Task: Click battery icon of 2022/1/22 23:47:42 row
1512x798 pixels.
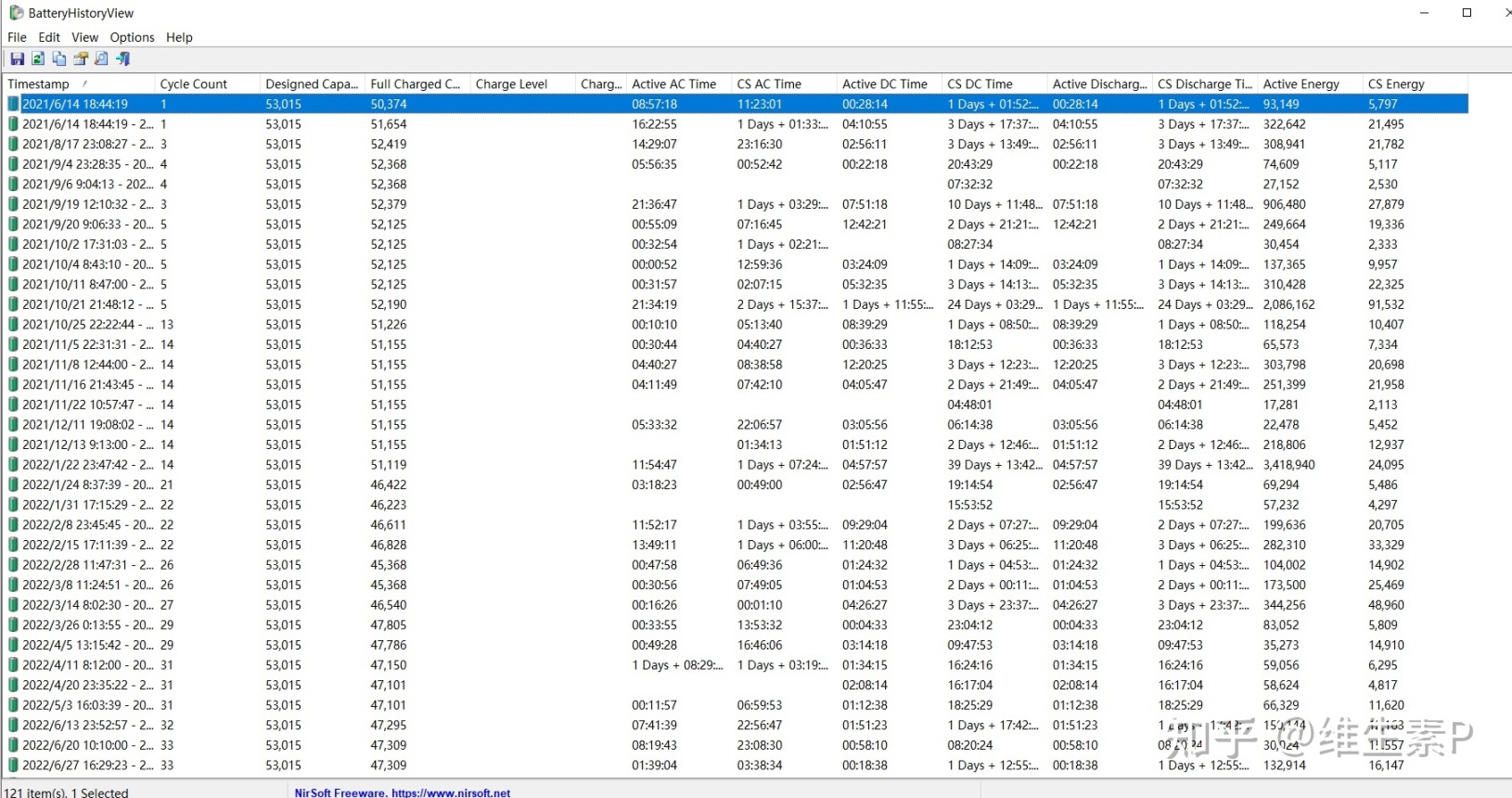Action: [13, 465]
